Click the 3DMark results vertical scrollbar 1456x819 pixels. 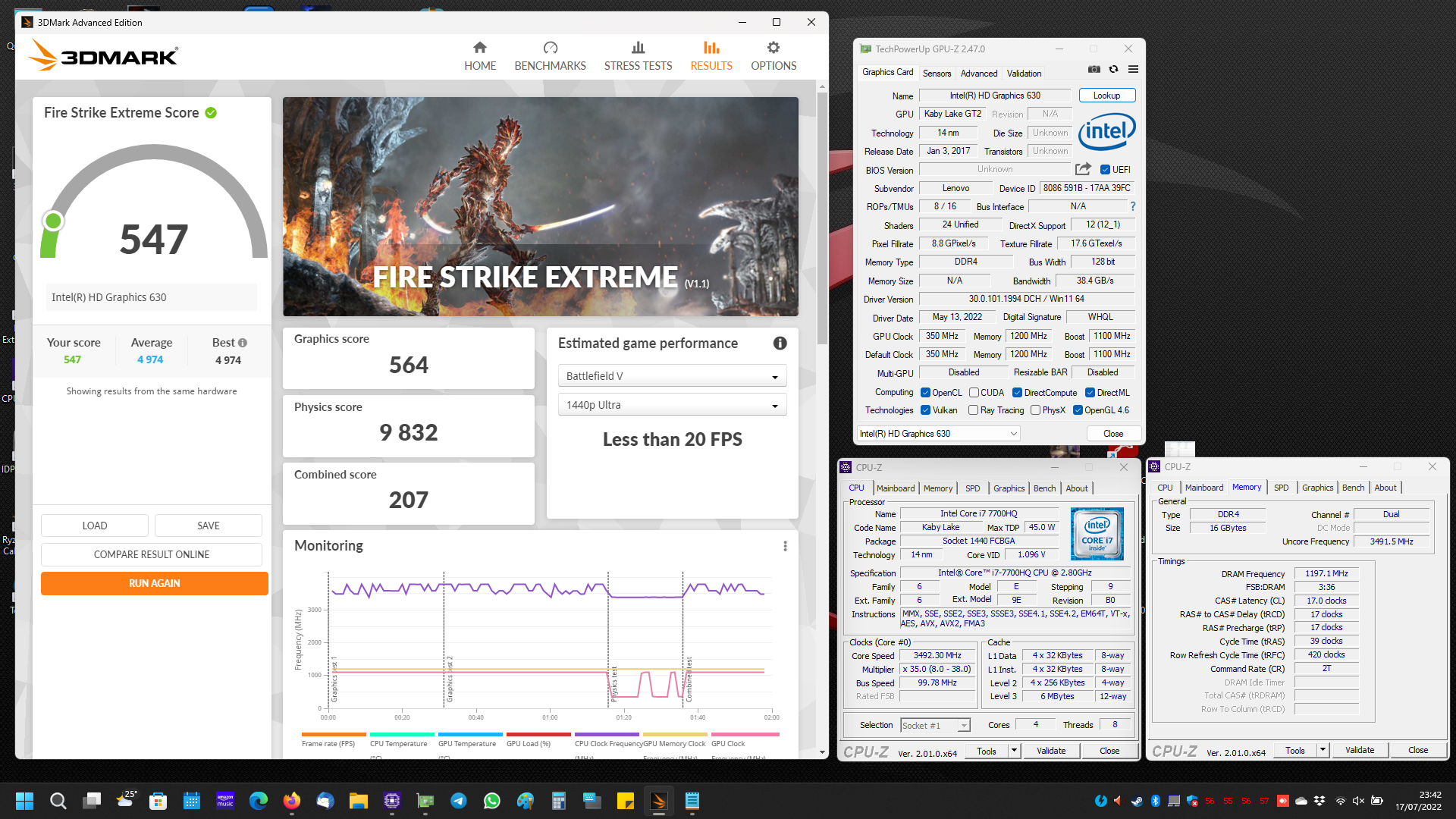(x=822, y=219)
